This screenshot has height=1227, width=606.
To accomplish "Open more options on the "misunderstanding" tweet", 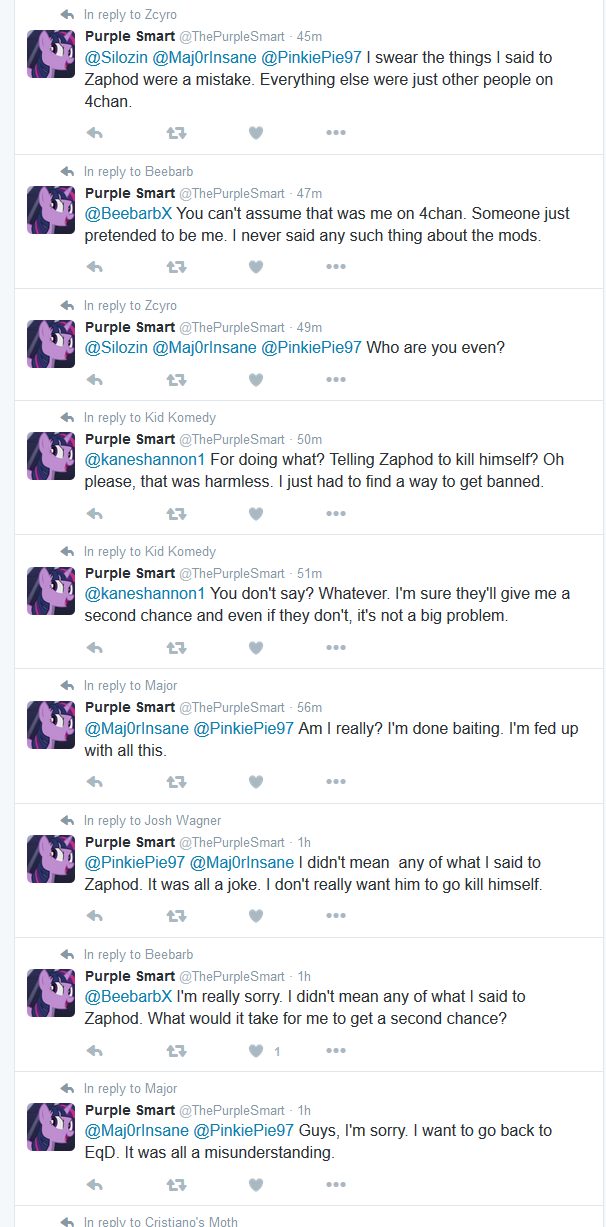I will pyautogui.click(x=336, y=1185).
